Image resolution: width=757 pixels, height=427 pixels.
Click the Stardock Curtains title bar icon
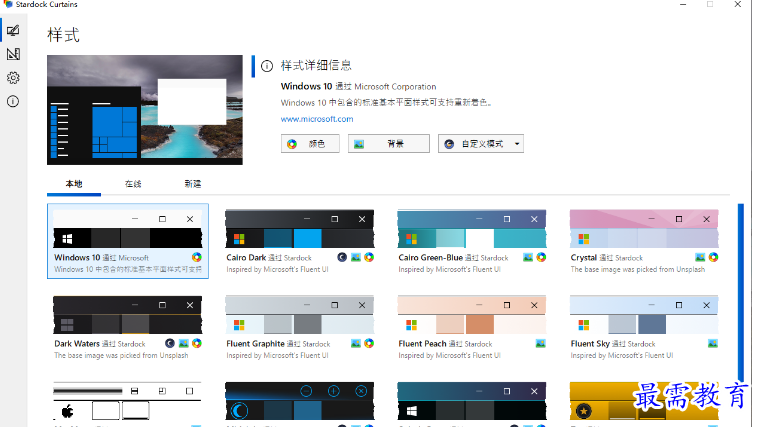[x=8, y=4]
